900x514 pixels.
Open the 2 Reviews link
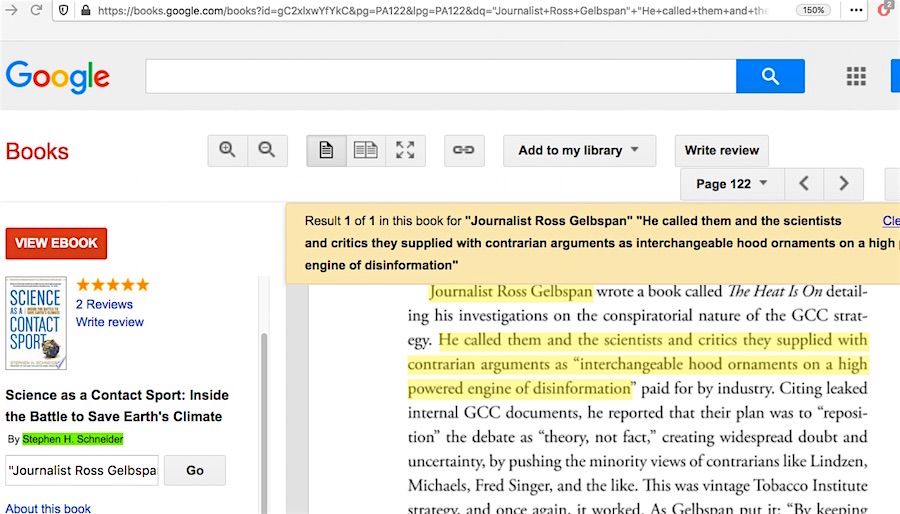coord(104,304)
